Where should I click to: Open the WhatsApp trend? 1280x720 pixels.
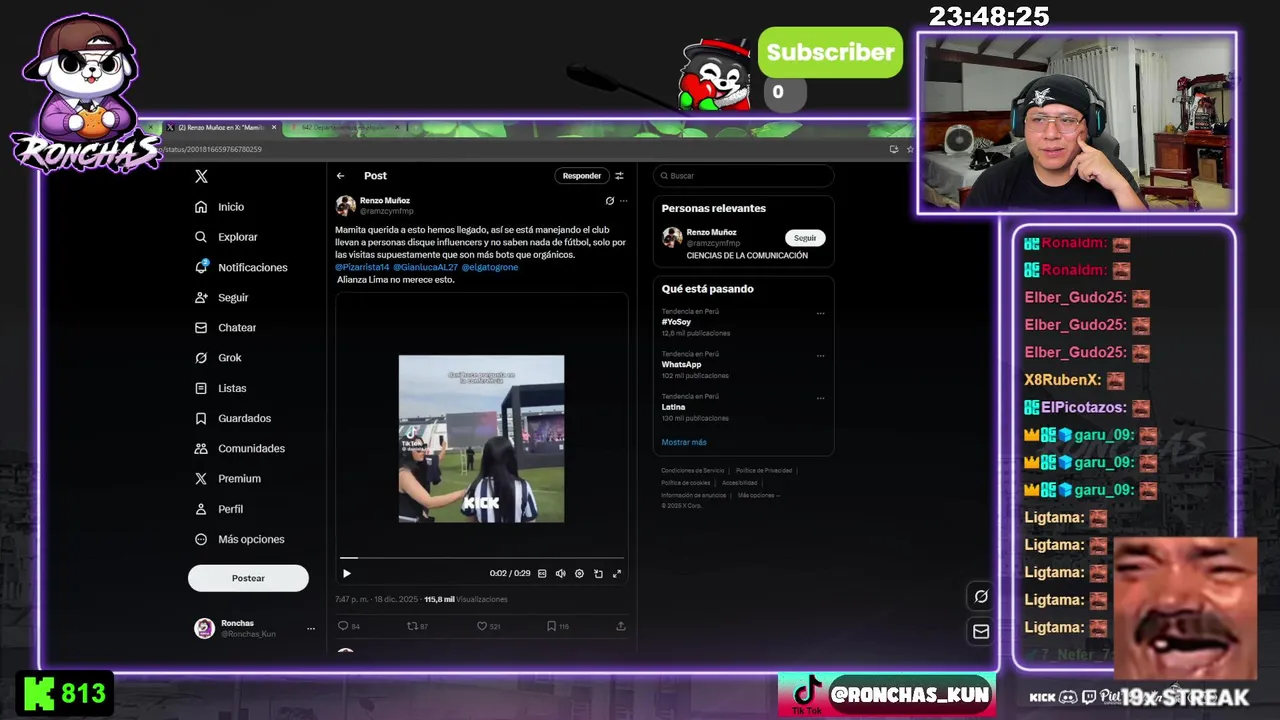[681, 364]
